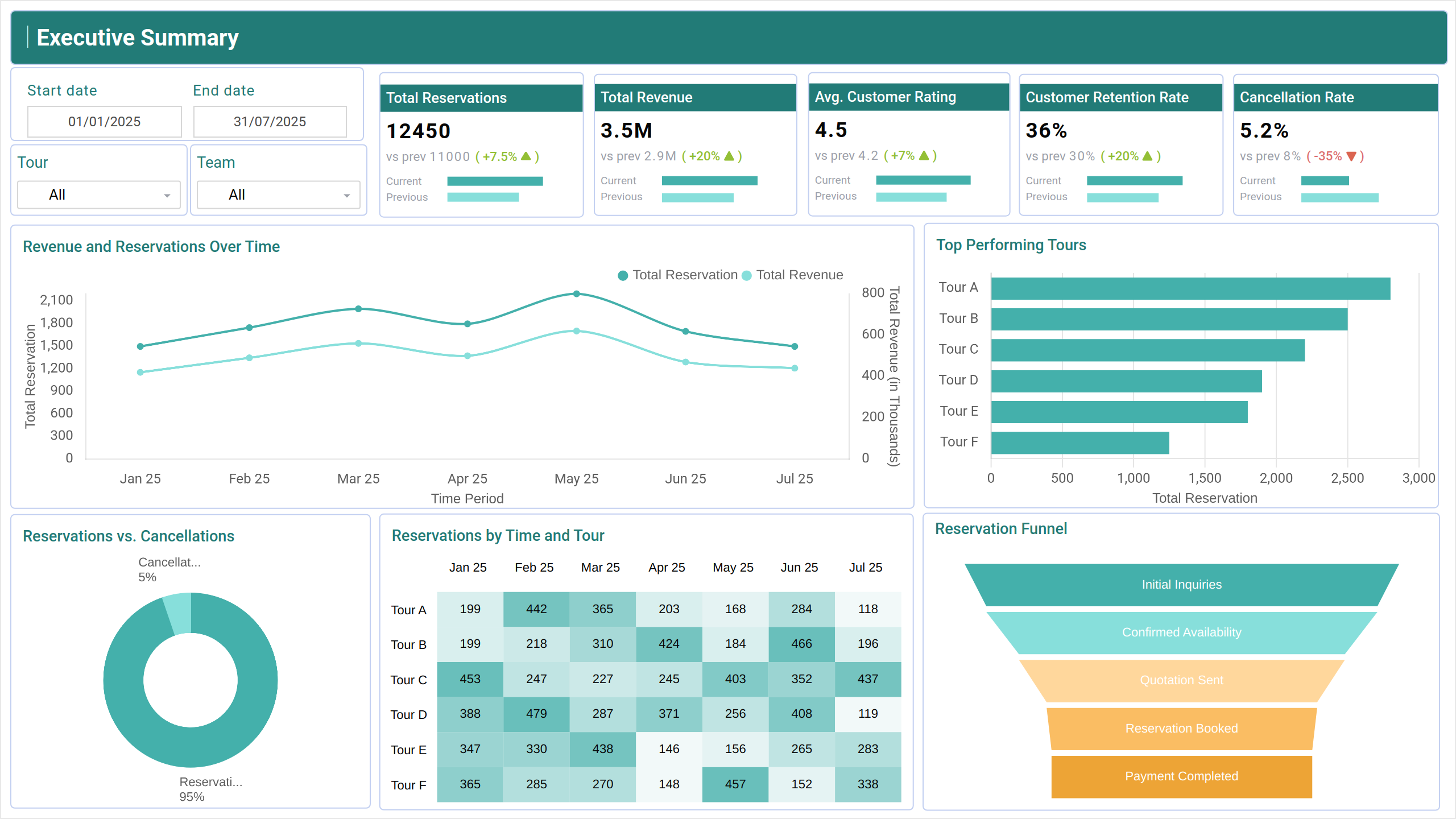This screenshot has width=1456, height=819.
Task: Click the Jan 25 point on Total Revenue line
Action: point(140,373)
